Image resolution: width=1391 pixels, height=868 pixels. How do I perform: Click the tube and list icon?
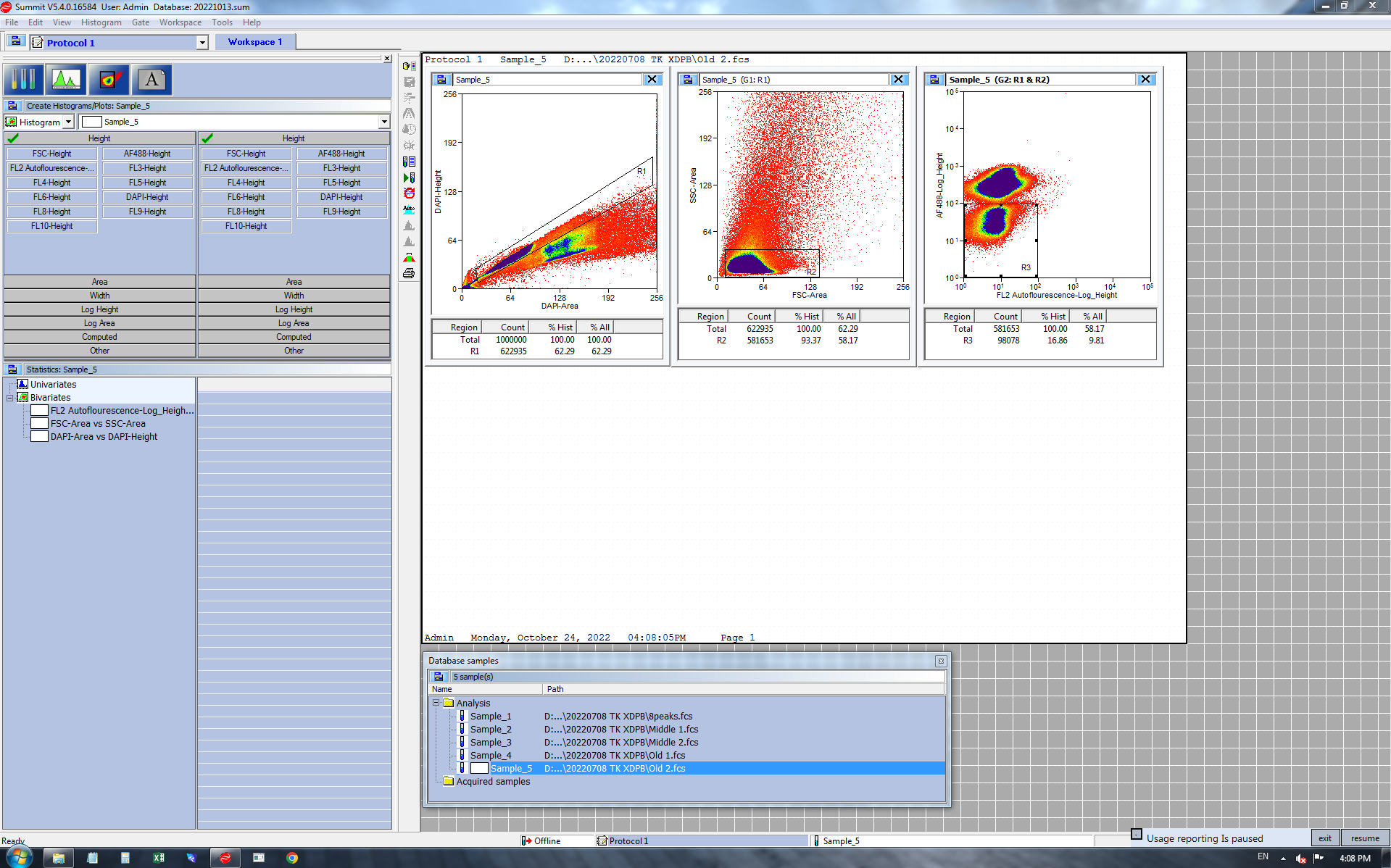click(x=409, y=162)
